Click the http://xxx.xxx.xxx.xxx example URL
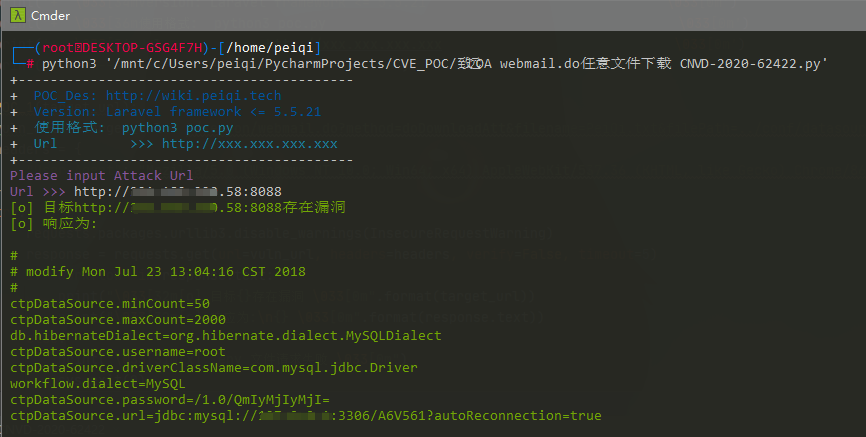The image size is (866, 437). pyautogui.click(x=249, y=144)
